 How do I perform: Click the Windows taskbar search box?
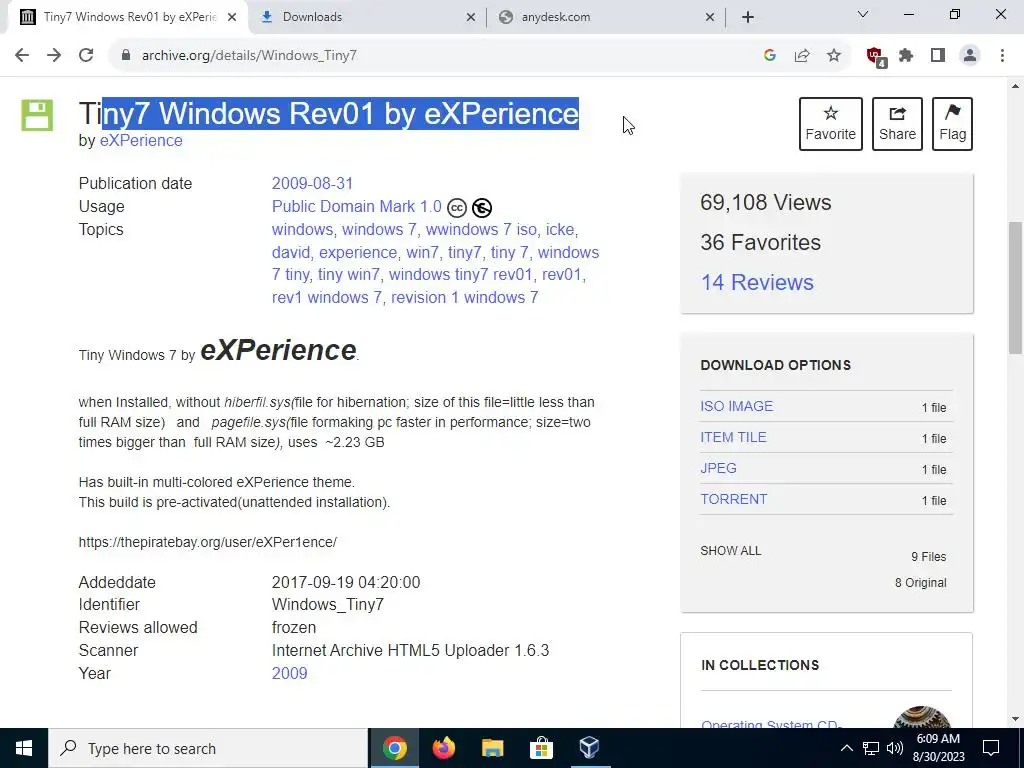[x=208, y=748]
